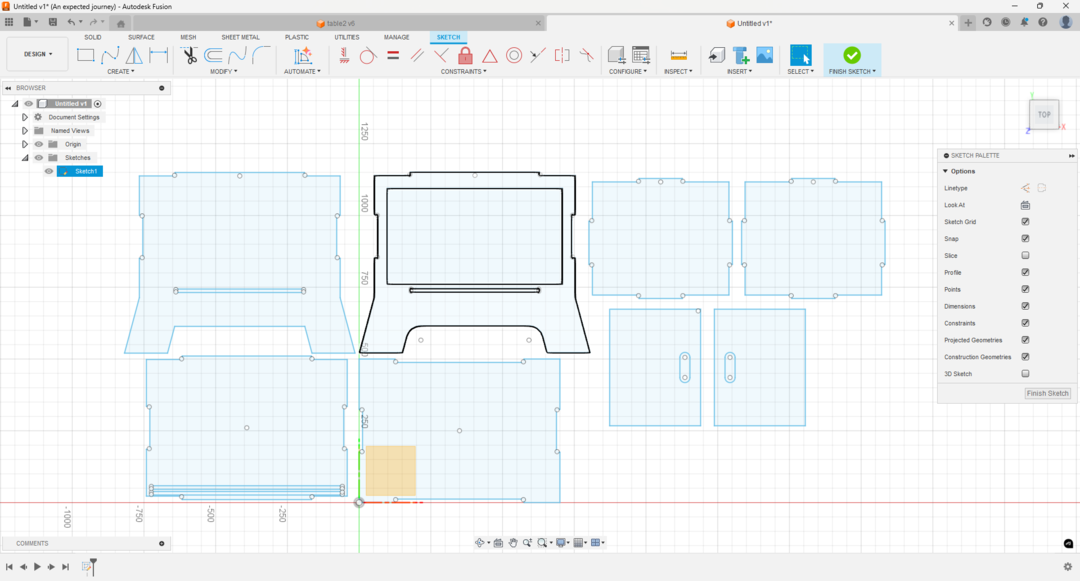Image resolution: width=1080 pixels, height=581 pixels.
Task: Open the MODIFY dropdown menu
Action: 224,72
